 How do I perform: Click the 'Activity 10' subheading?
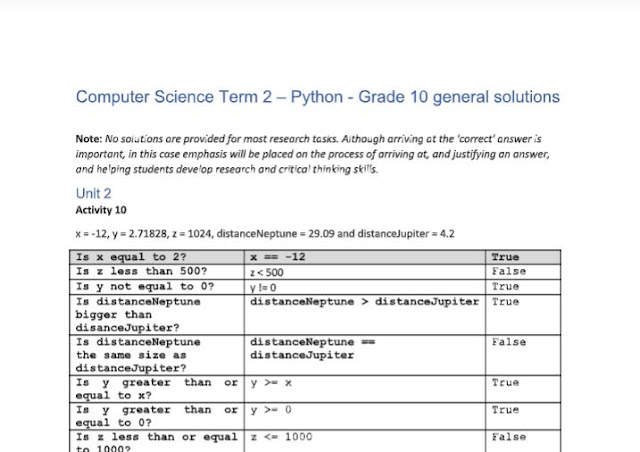101,211
